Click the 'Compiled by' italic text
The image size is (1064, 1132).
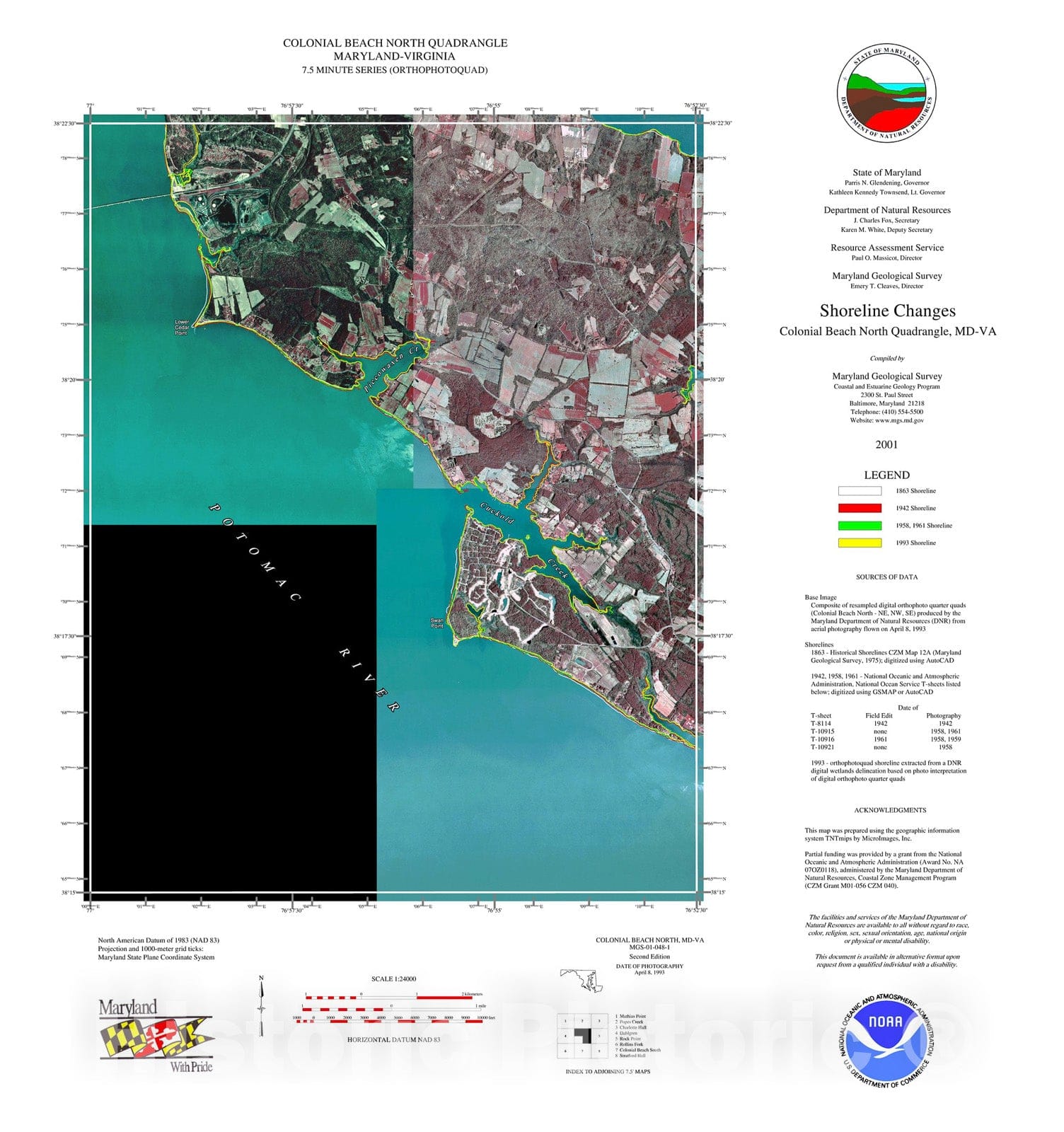pos(887,359)
